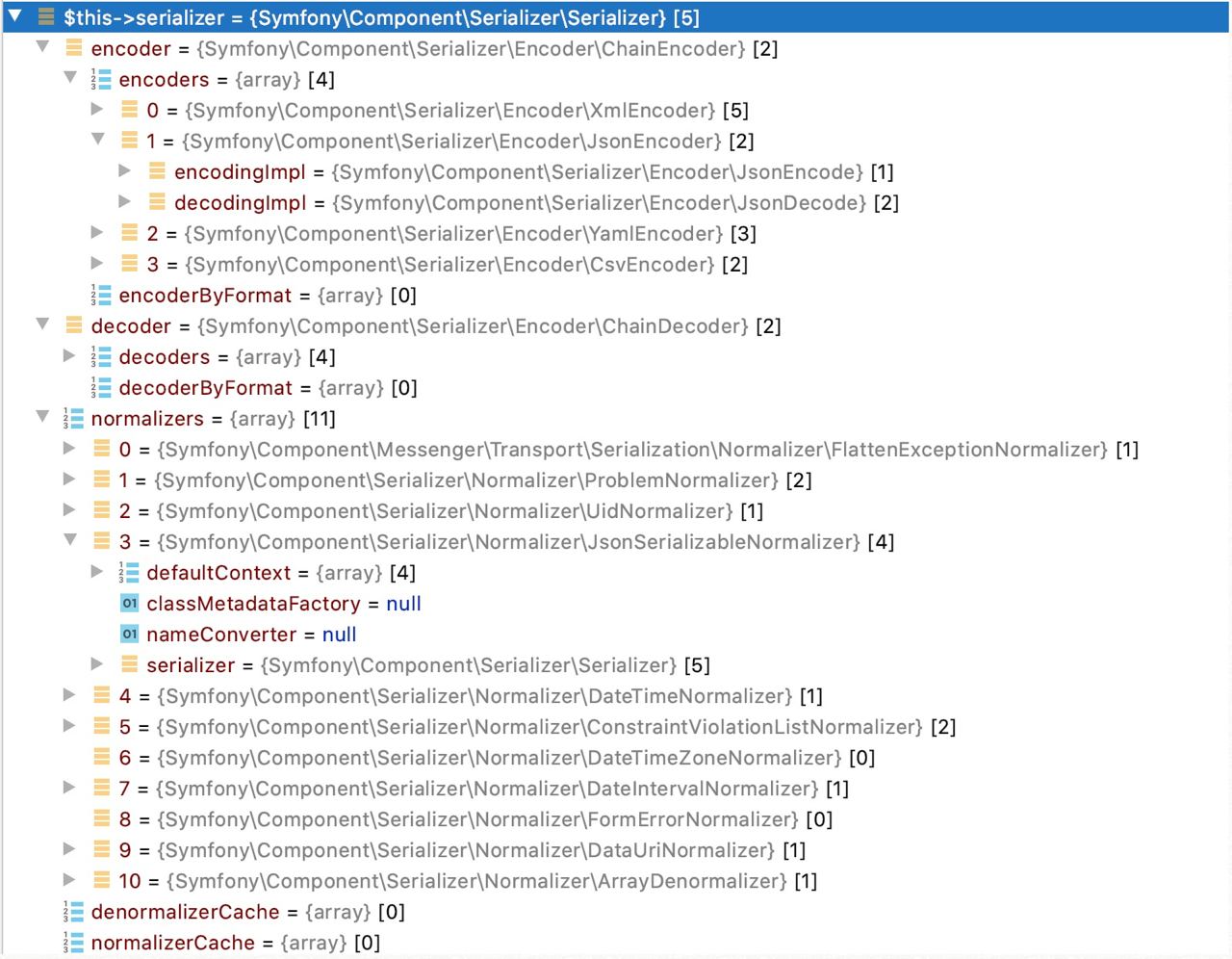Expand the decoders array node
The height and width of the screenshot is (959, 1232).
click(x=69, y=355)
